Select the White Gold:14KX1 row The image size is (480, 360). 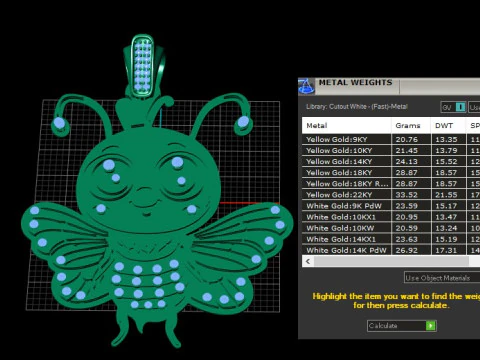tap(391, 239)
